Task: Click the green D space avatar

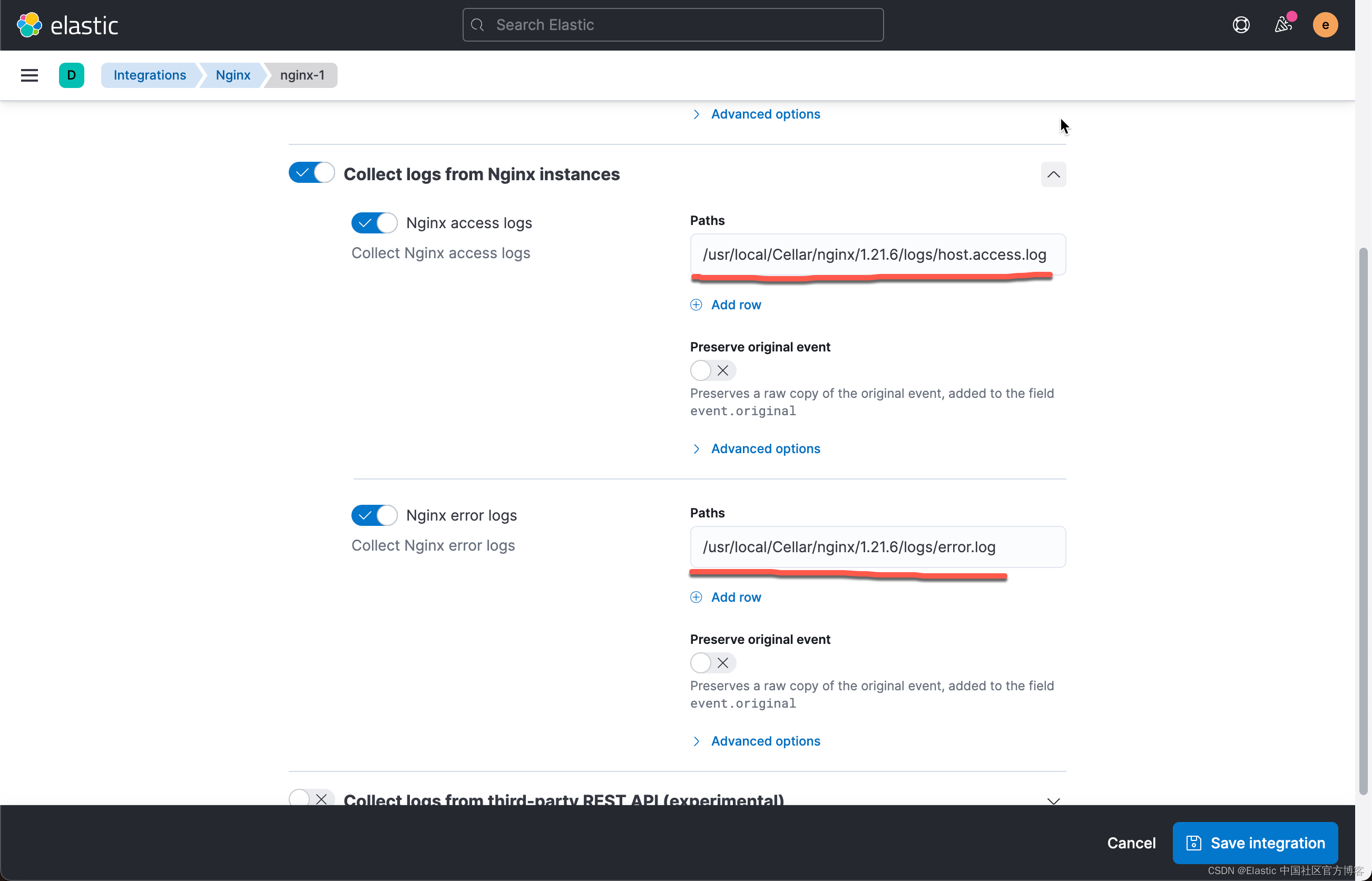Action: point(72,75)
